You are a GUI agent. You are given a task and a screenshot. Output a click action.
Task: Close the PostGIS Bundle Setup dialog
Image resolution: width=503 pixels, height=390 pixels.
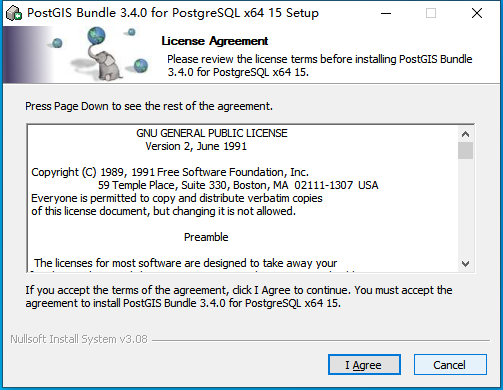(477, 13)
